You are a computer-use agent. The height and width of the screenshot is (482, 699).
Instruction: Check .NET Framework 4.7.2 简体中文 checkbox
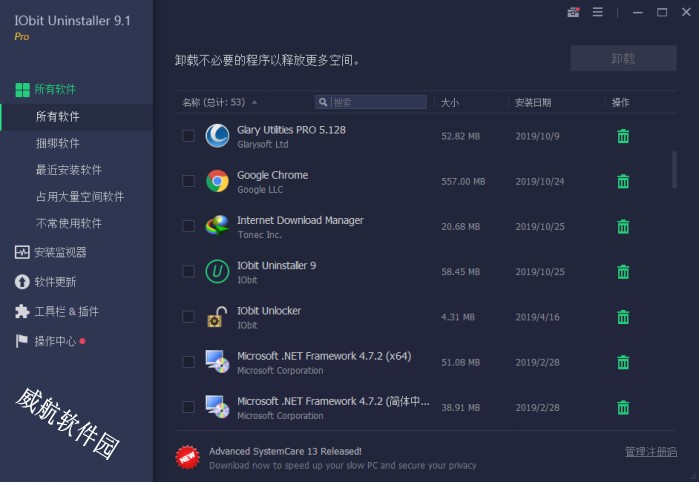tap(188, 407)
